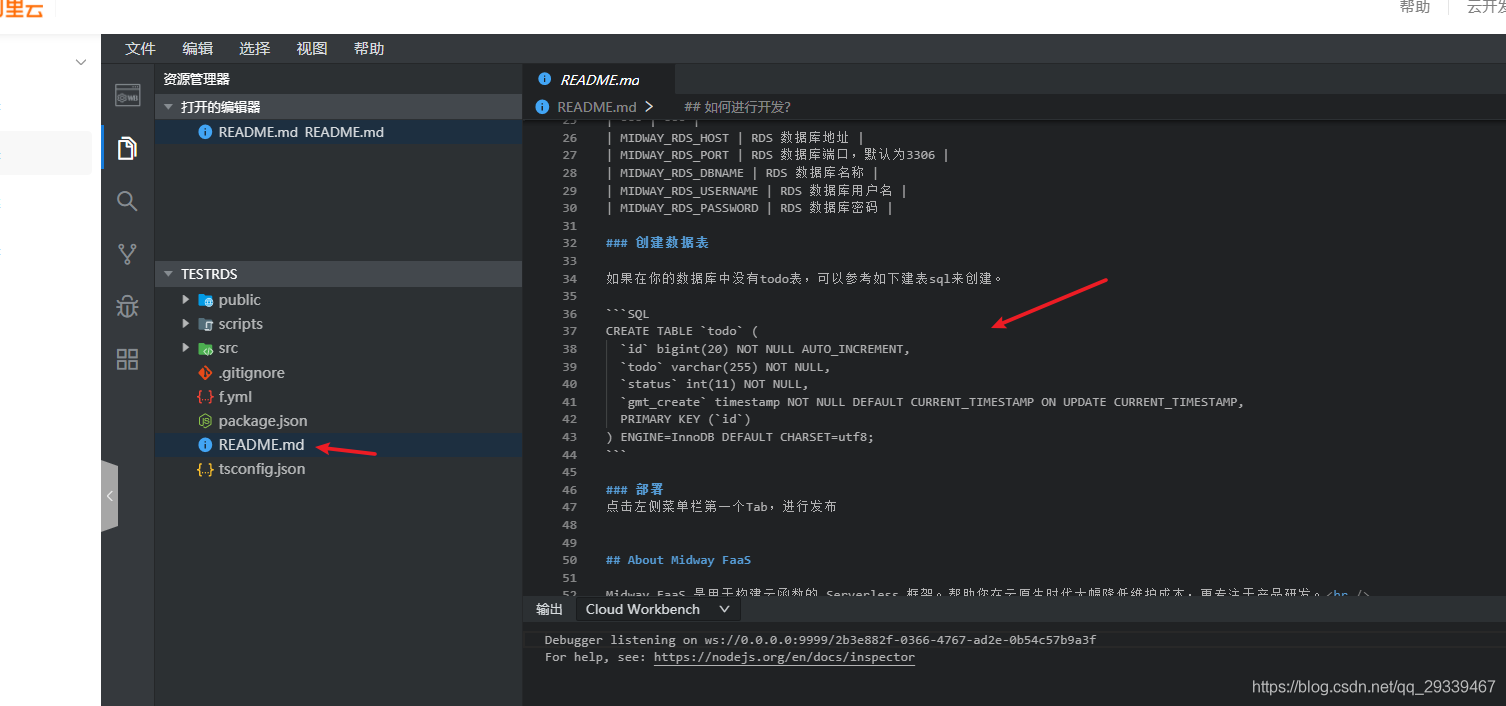Click the folder icon of scripts
1506x706 pixels.
[205, 324]
